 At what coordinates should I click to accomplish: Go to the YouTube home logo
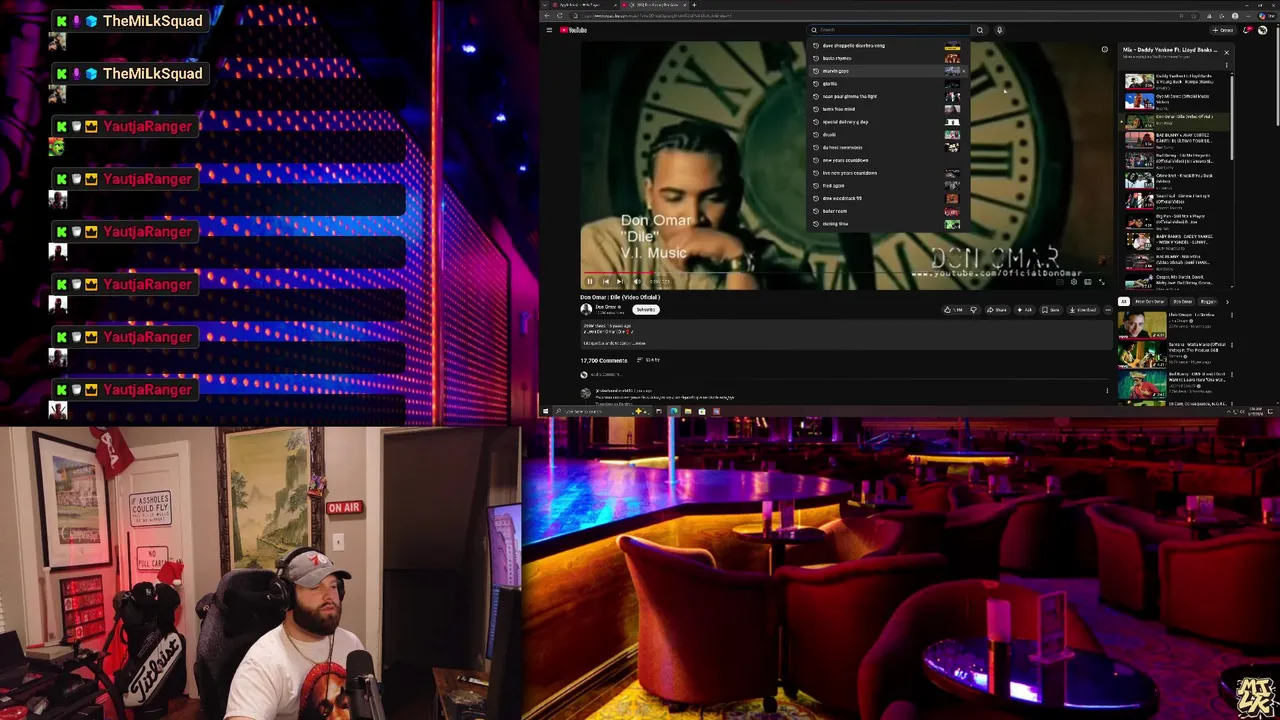[x=573, y=30]
